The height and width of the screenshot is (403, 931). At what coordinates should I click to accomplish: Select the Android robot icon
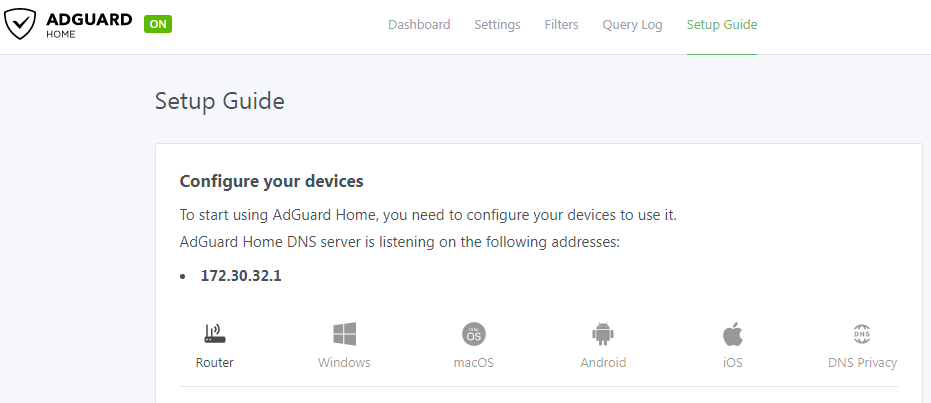[x=603, y=334]
